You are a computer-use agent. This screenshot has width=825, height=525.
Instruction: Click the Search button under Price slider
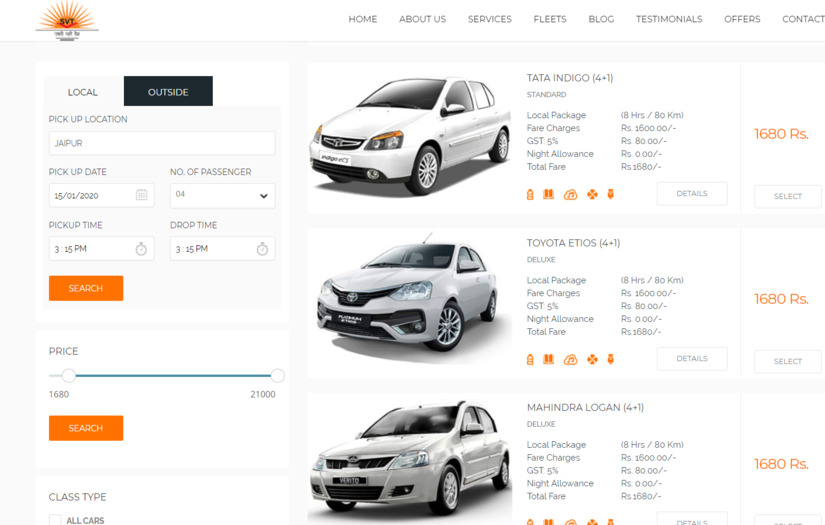(86, 428)
